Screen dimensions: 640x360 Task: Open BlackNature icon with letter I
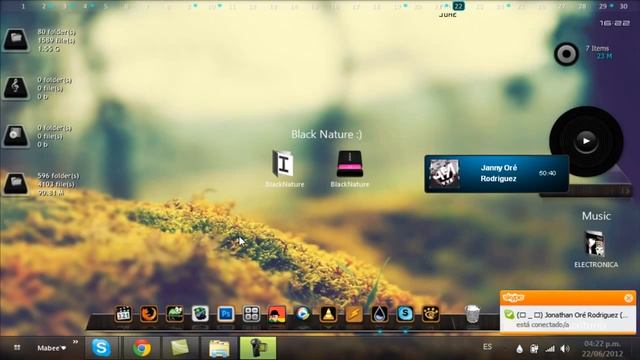283,163
